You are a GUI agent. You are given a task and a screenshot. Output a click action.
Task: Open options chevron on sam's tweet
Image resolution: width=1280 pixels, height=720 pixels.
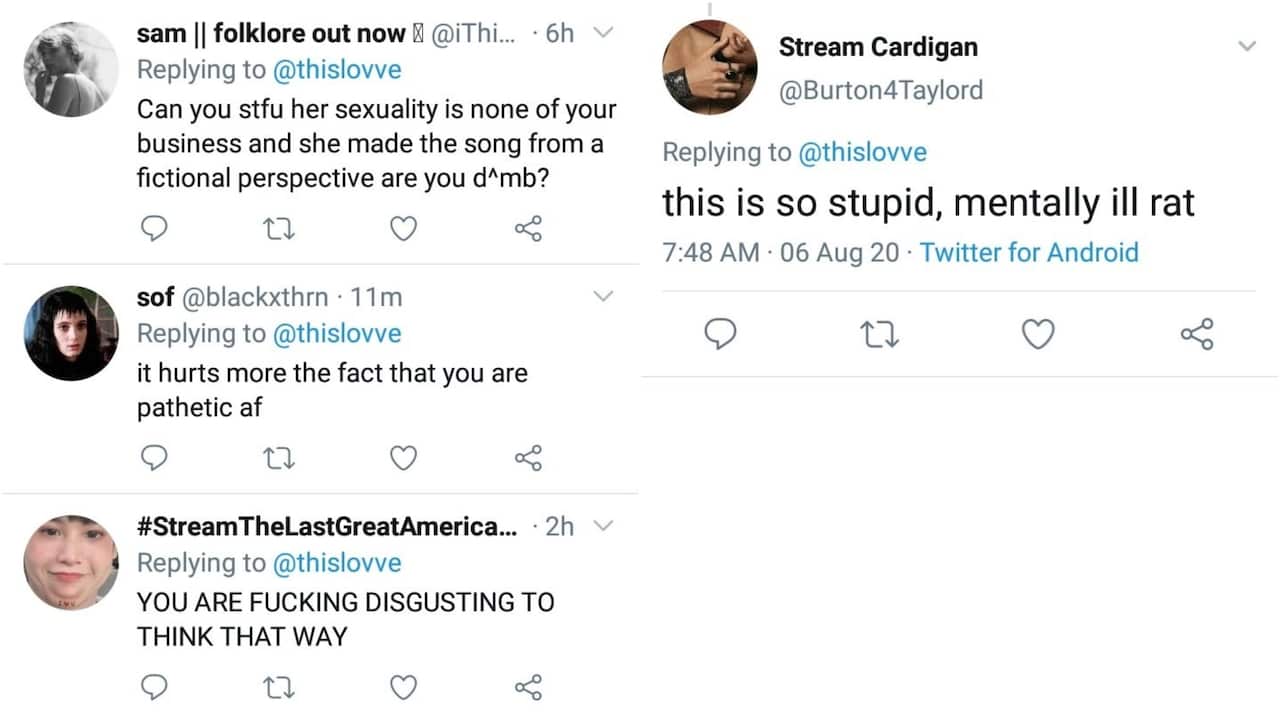pos(603,32)
